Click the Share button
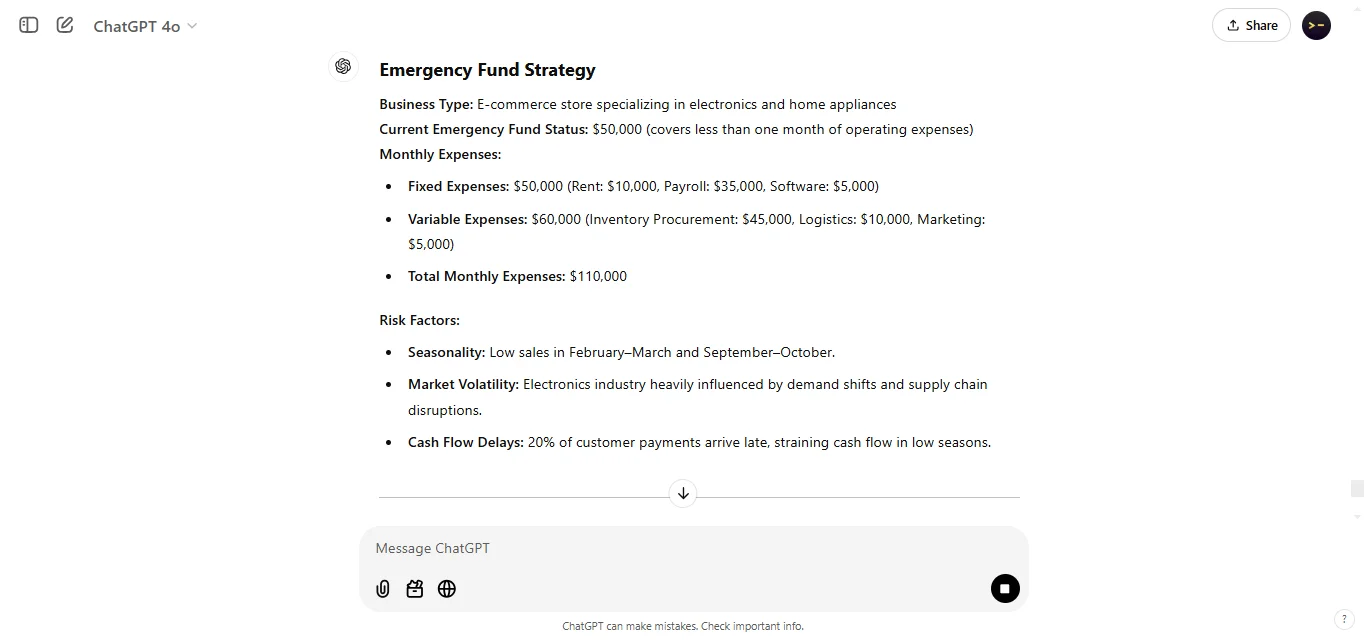 (x=1251, y=25)
